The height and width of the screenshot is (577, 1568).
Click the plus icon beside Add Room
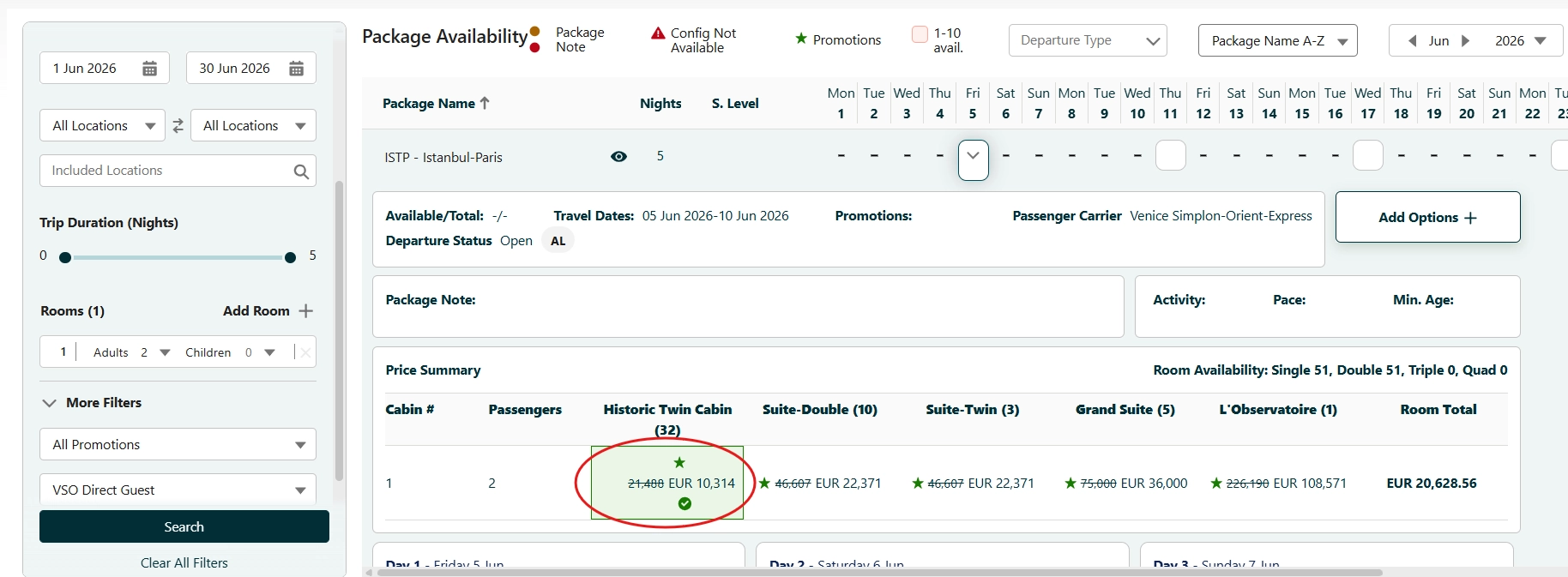click(306, 311)
